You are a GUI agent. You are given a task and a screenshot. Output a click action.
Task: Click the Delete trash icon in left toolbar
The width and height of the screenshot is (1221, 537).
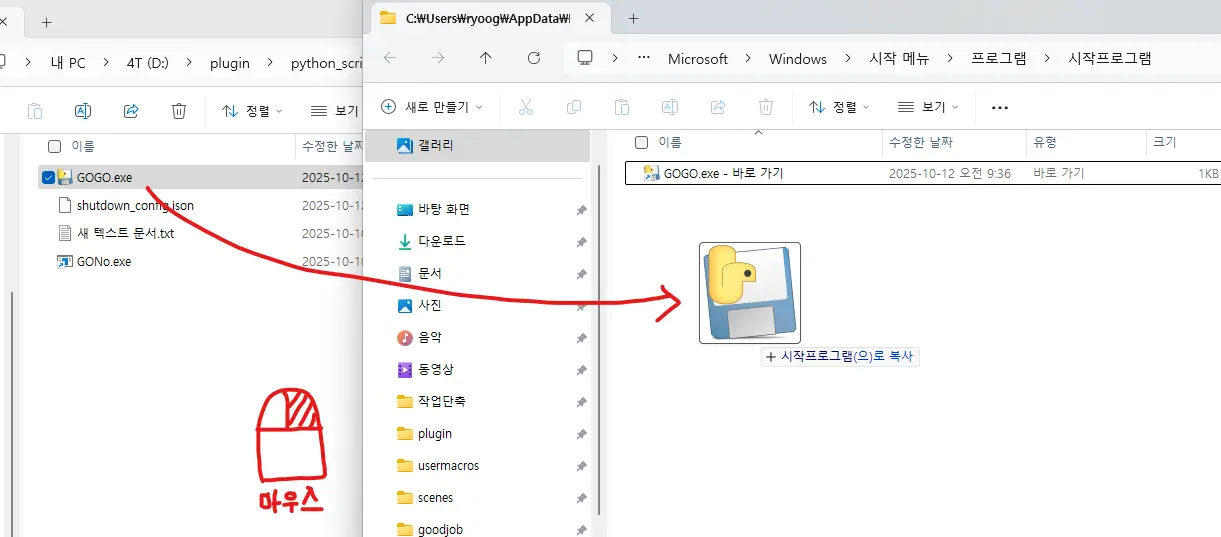[x=179, y=111]
